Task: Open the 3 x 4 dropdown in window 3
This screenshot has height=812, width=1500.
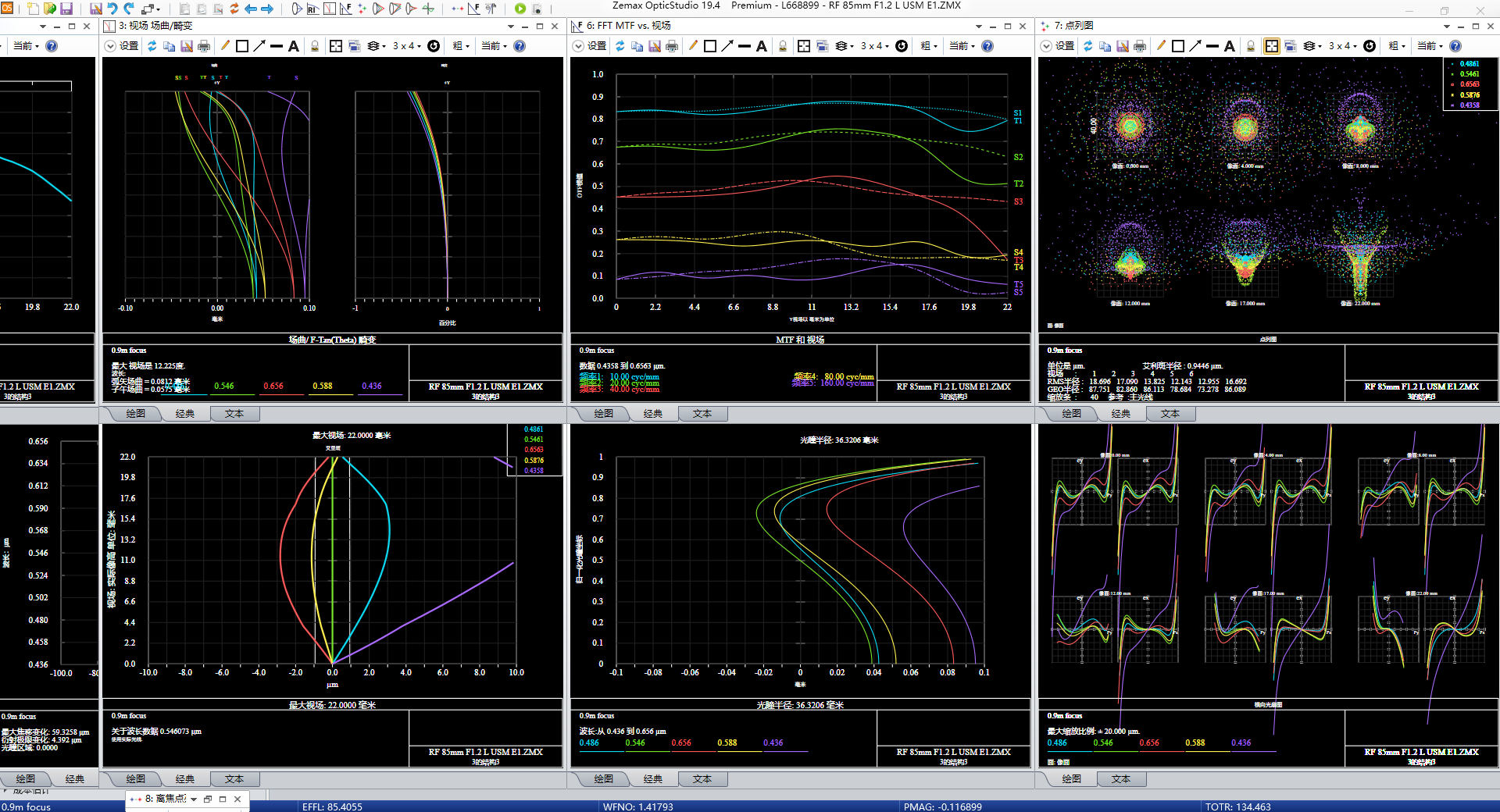Action: 406,46
